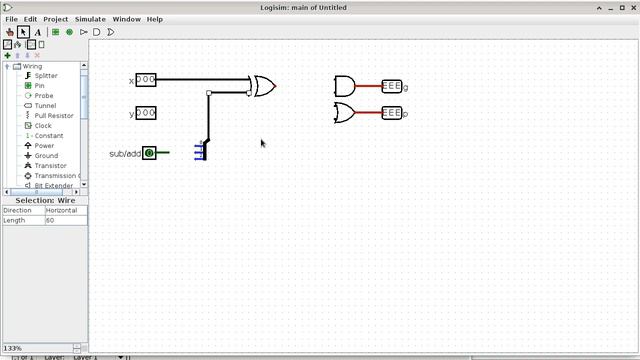Choose the output pin toolbar icon
This screenshot has height=360, width=640.
click(x=69, y=32)
